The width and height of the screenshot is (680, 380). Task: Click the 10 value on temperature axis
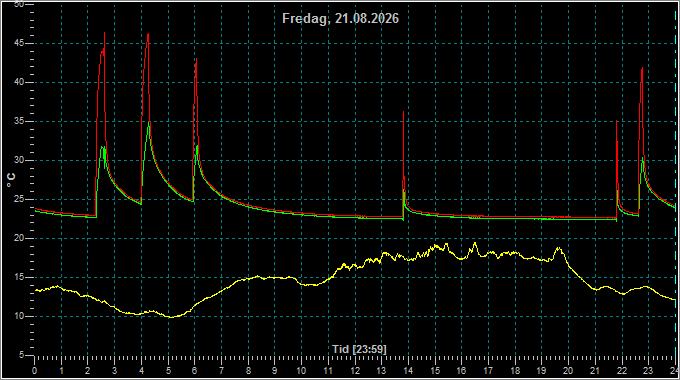(x=19, y=316)
